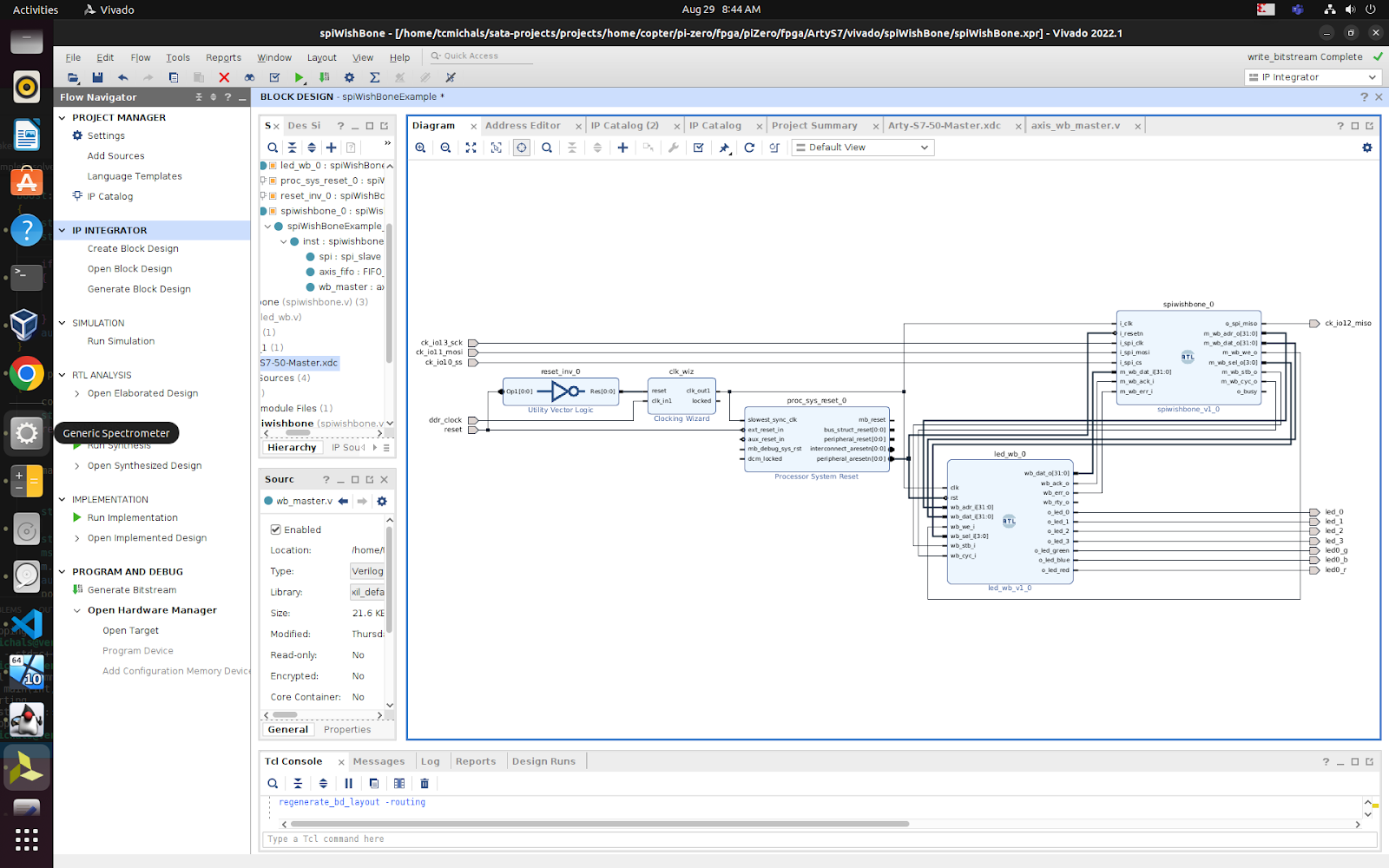This screenshot has width=1389, height=868.
Task: Expand Open Synthesized Design in Flow Navigator
Action: [77, 466]
